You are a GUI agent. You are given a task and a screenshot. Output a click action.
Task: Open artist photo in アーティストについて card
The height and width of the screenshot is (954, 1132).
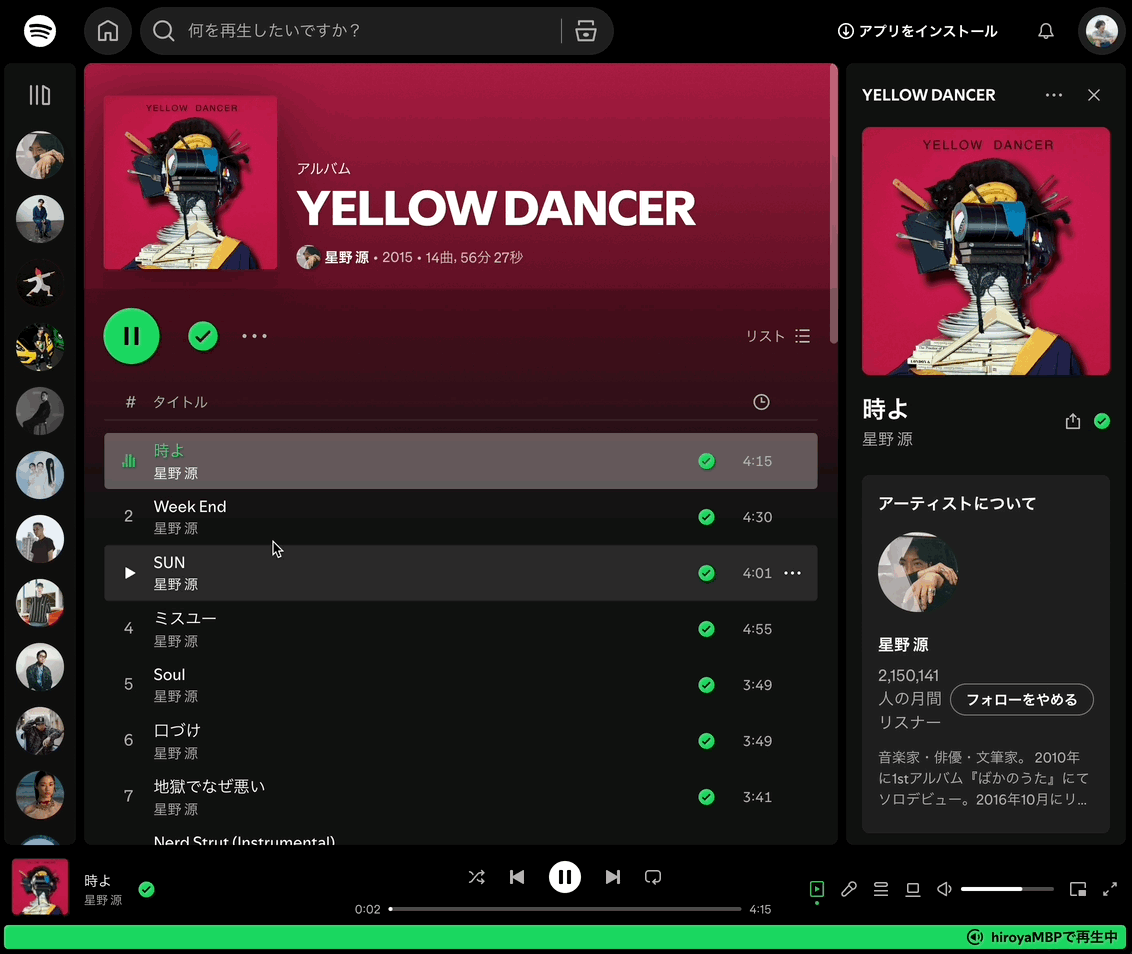(918, 572)
